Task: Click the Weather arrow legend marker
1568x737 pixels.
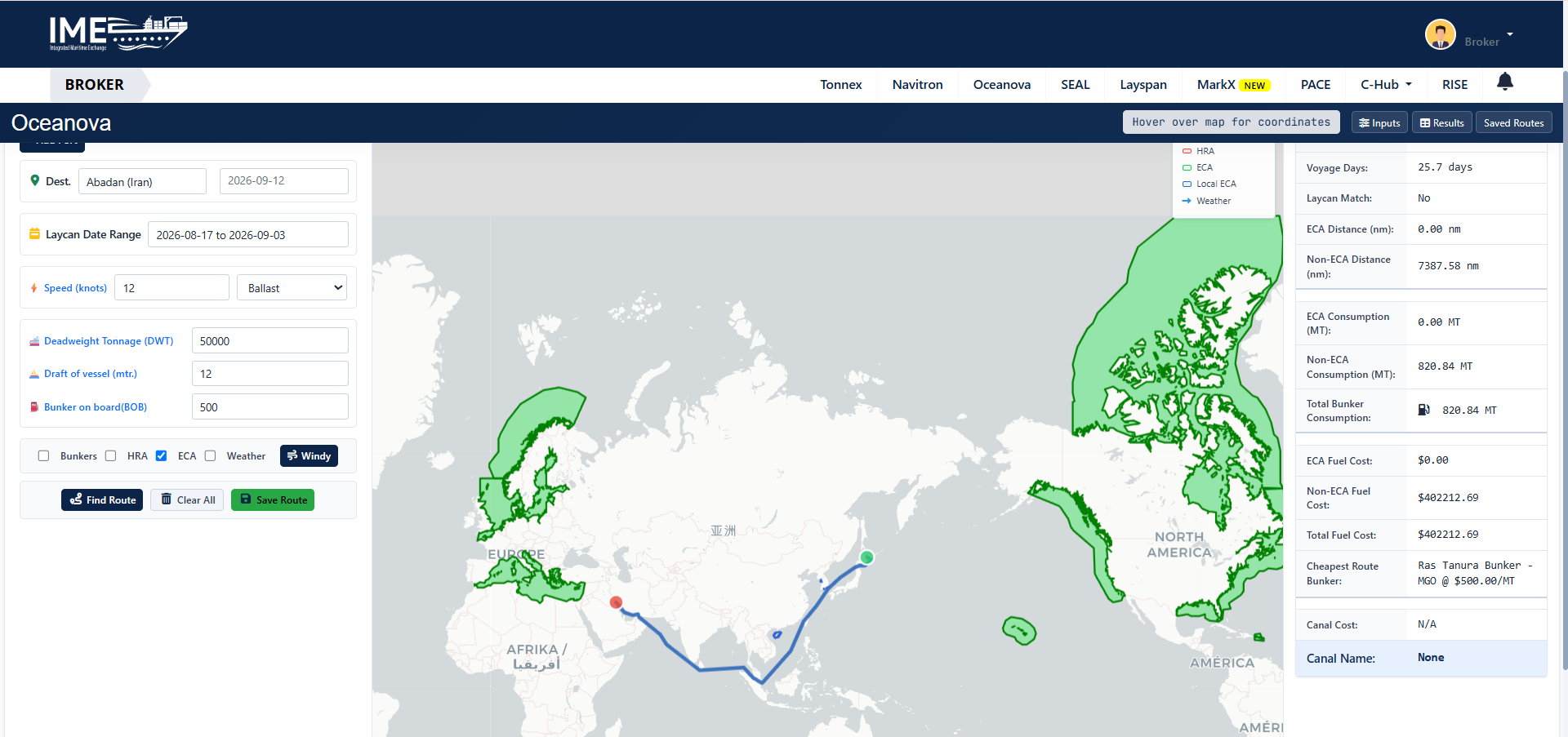Action: [1187, 201]
